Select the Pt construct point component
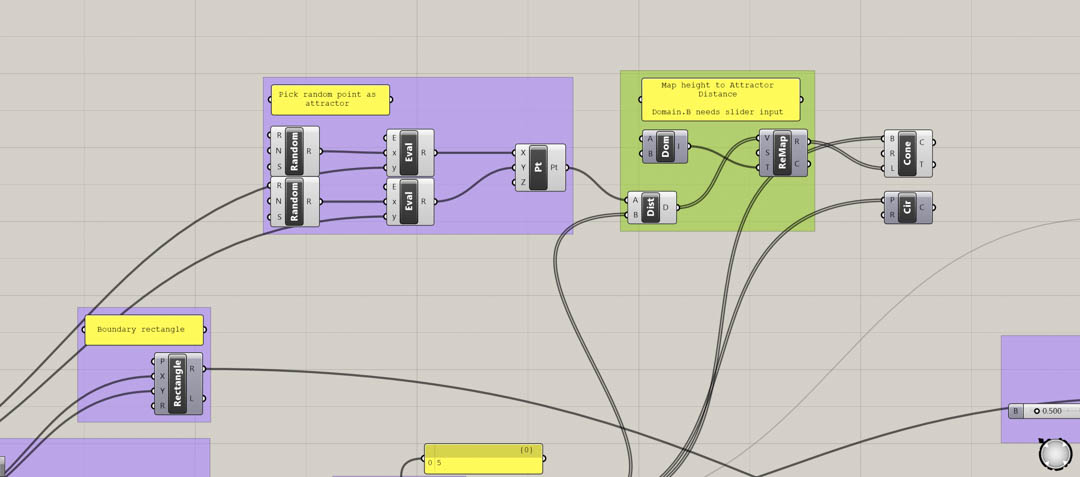Screen dimensions: 1080x477 click(x=538, y=168)
